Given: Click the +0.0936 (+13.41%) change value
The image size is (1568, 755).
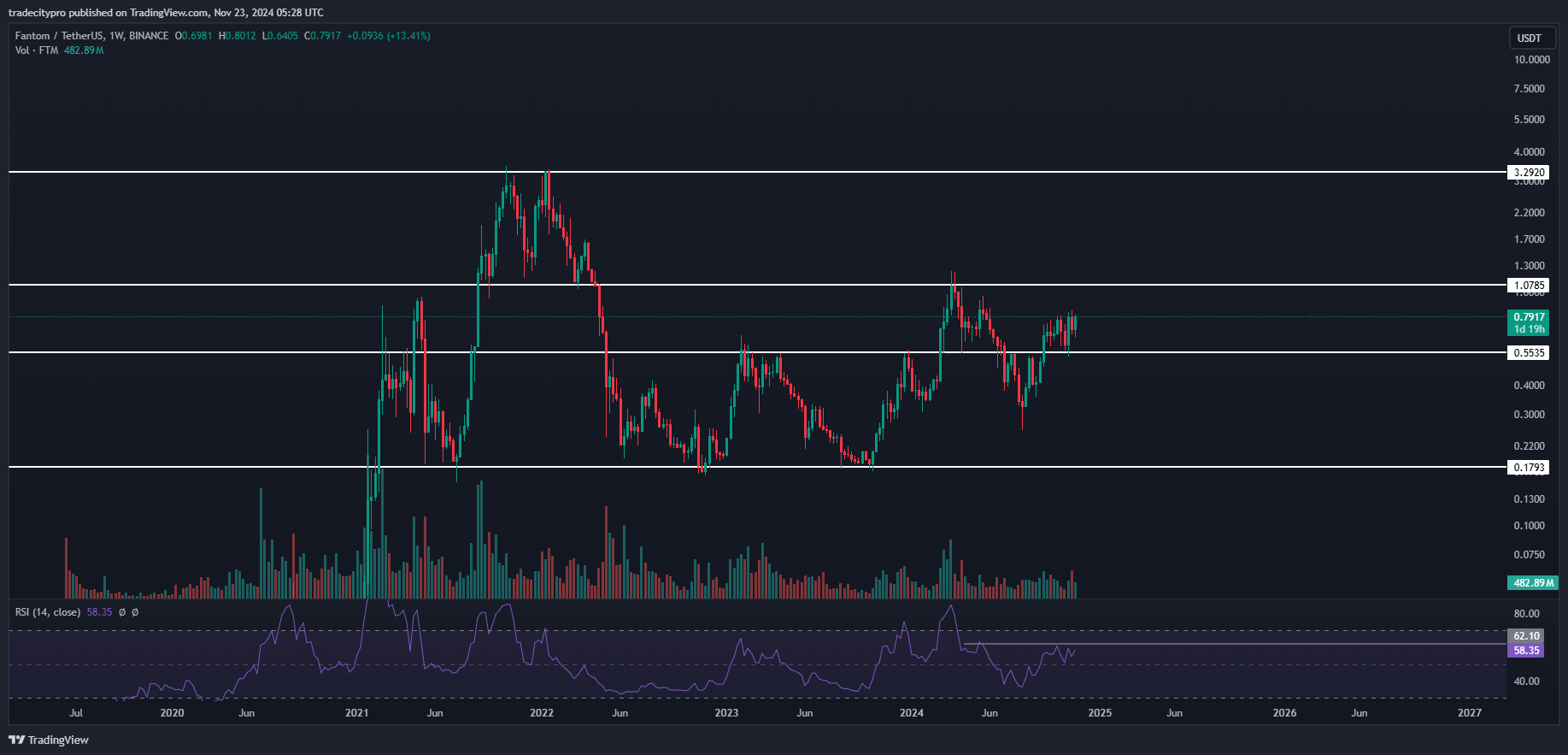Looking at the screenshot, I should (389, 36).
